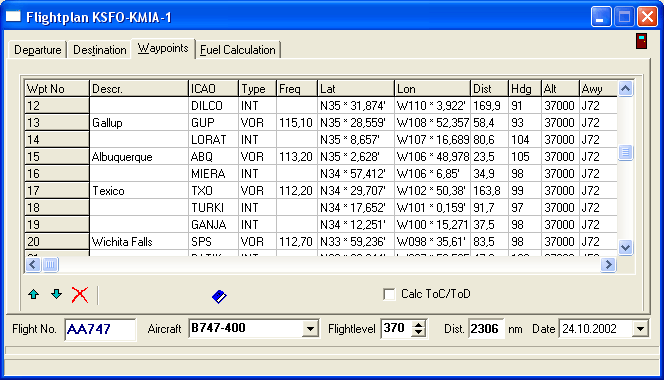Open the Fuel Calculation tab
664x380 pixels.
point(238,50)
